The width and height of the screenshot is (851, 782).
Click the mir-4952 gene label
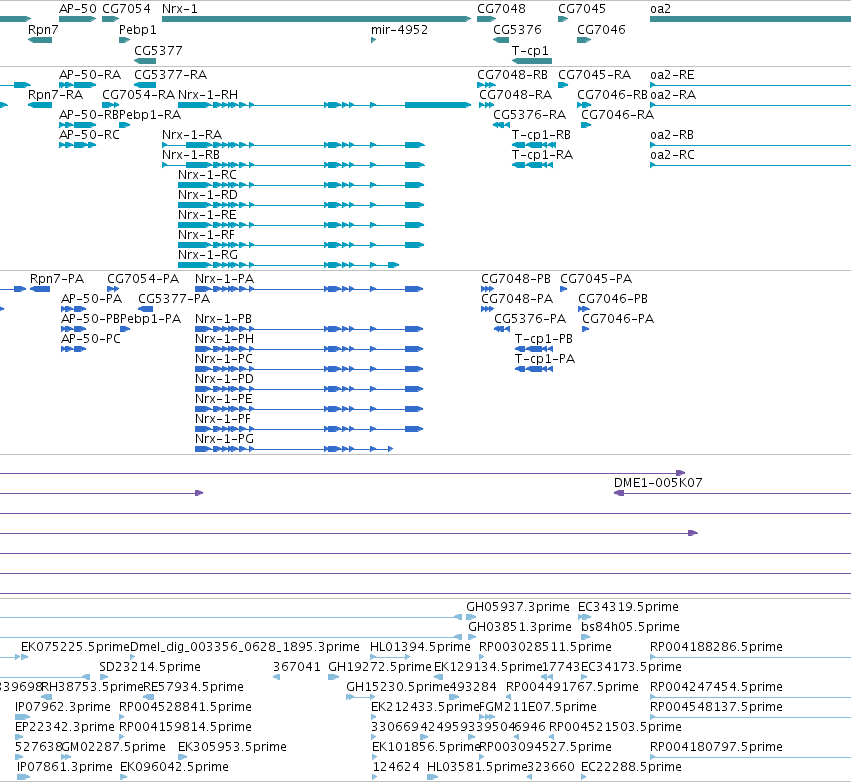(x=399, y=30)
